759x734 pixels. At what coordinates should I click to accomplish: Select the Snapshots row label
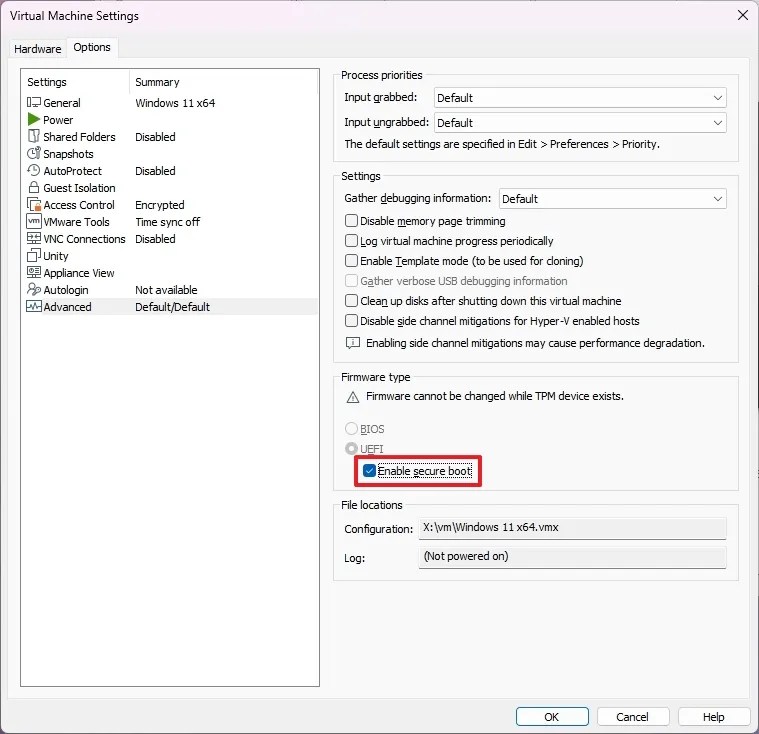pos(68,154)
